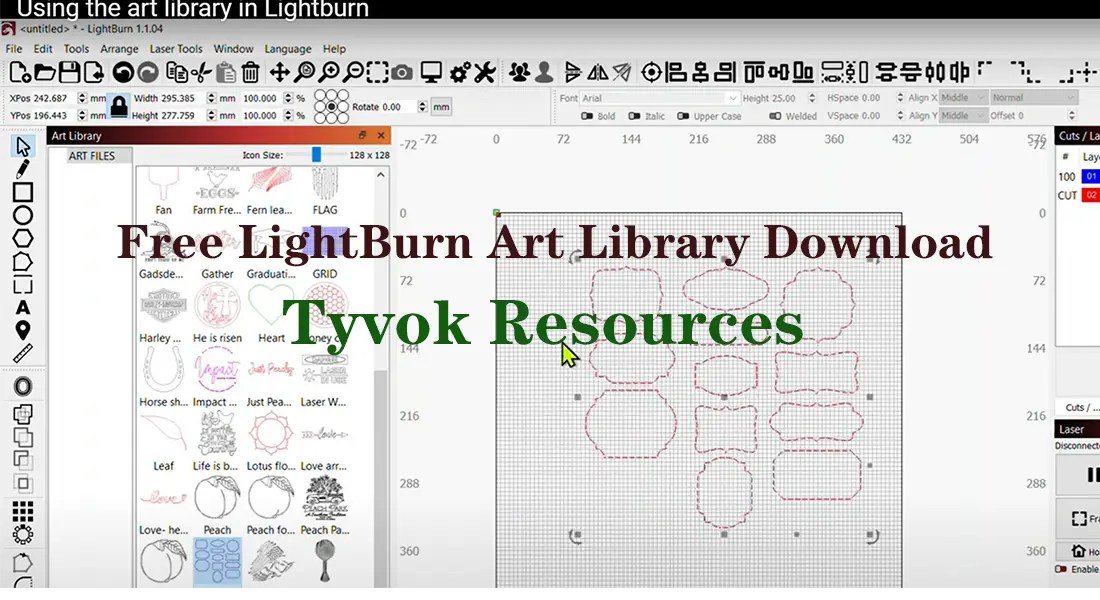Click the Zoom In magnifier icon
Screen dimensions: 1100x600
(x=328, y=72)
